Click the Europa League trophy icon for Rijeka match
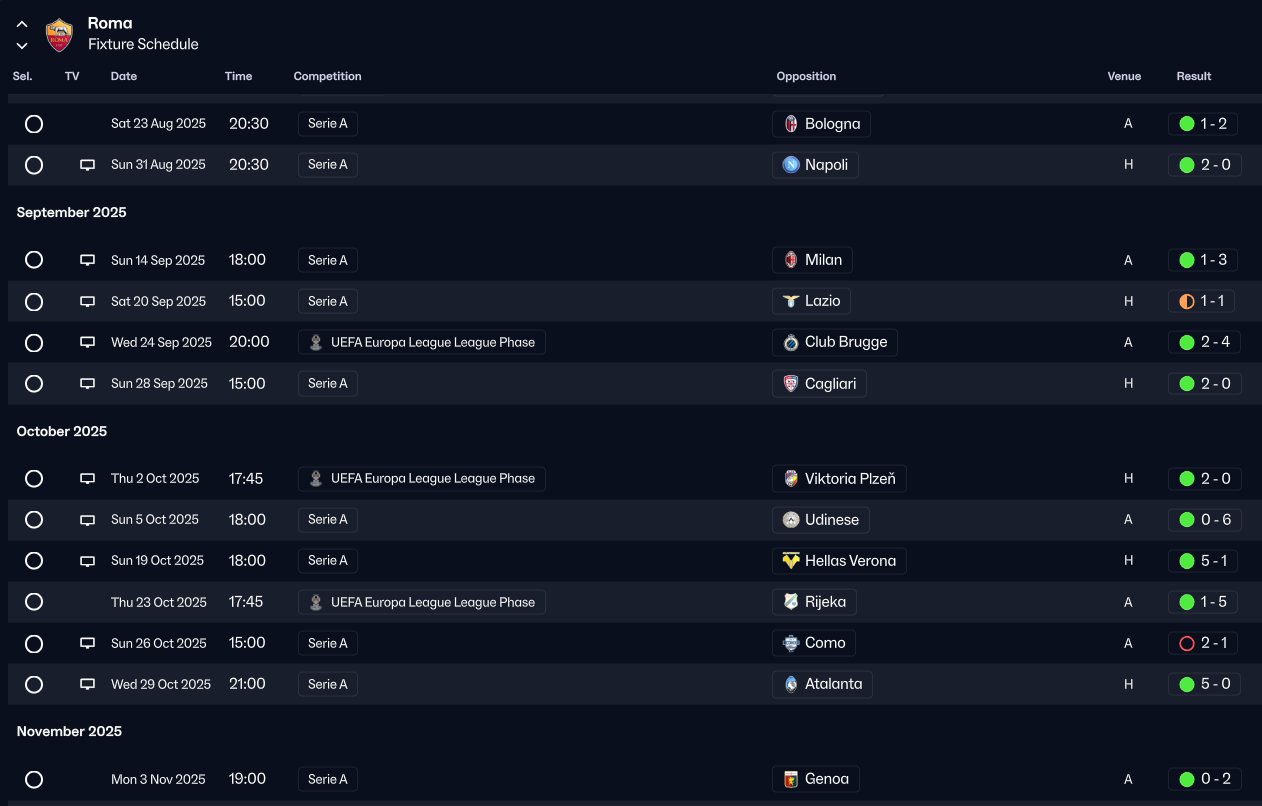The height and width of the screenshot is (806, 1262). click(316, 602)
